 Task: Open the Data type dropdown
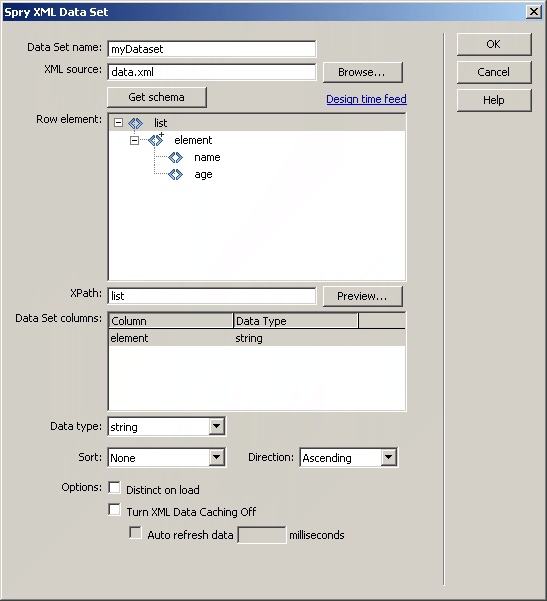[216, 426]
